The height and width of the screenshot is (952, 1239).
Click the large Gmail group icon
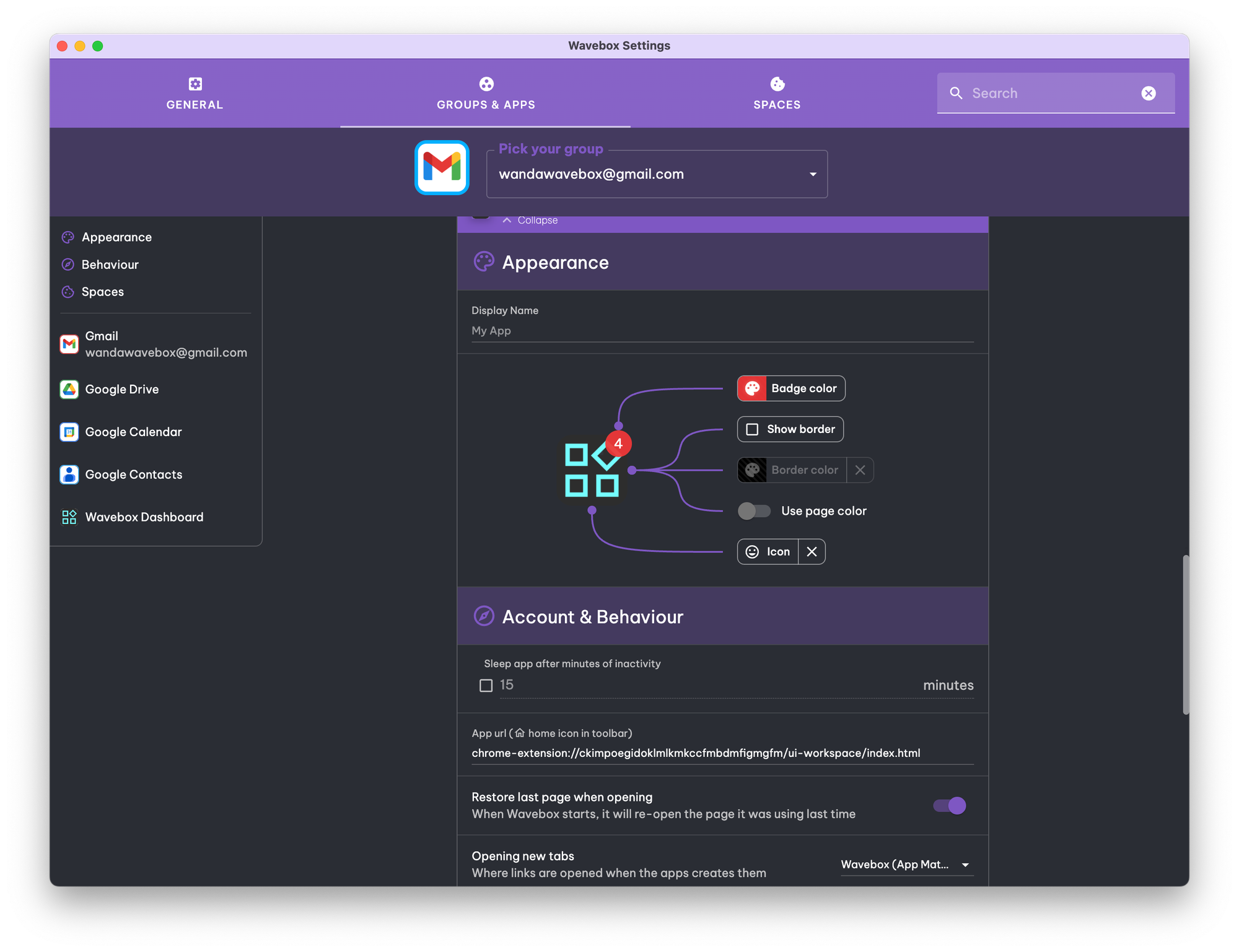[x=442, y=168]
